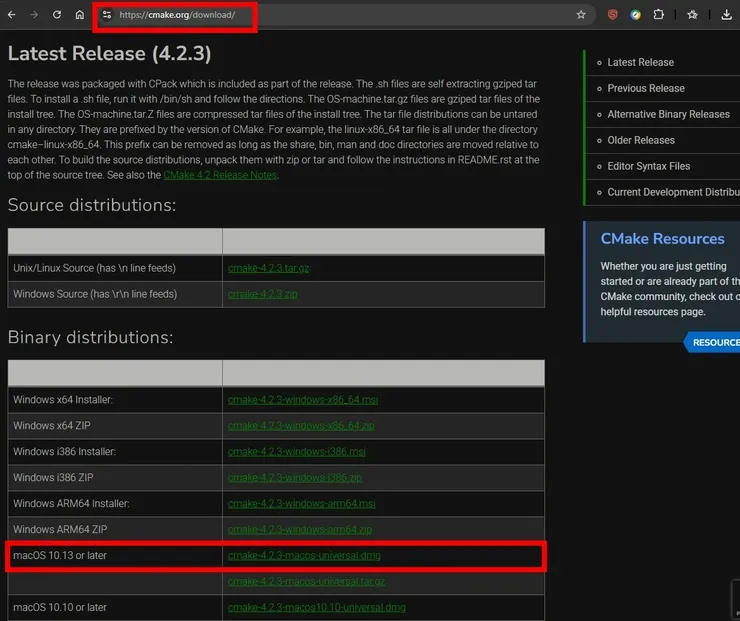The image size is (740, 621).
Task: Click the browser forward arrow
Action: pos(34,15)
